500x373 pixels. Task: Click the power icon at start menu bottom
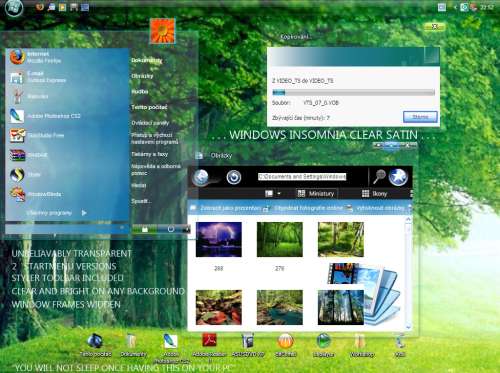coord(171,229)
